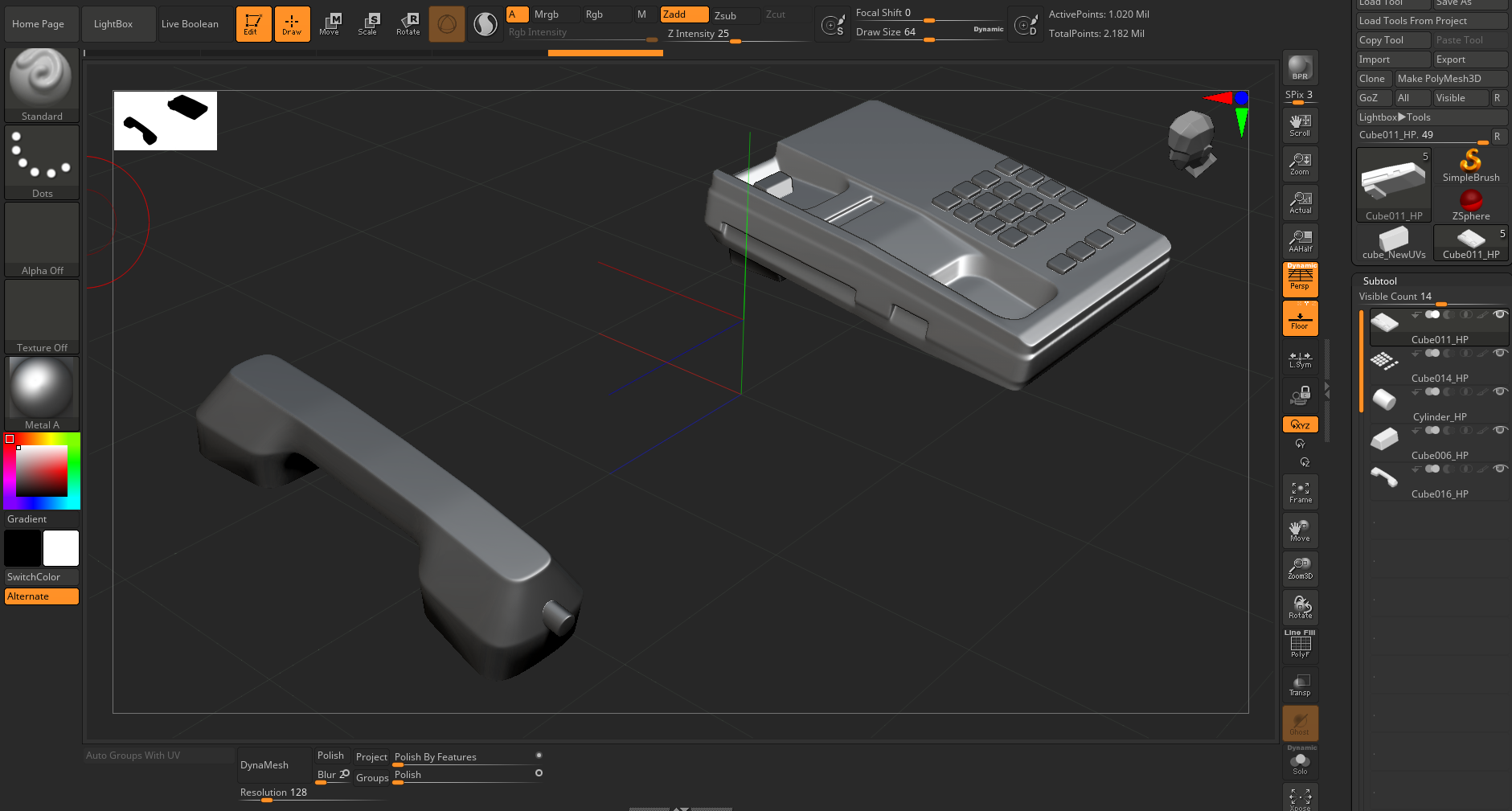Image resolution: width=1512 pixels, height=811 pixels.
Task: Click the Draw Size slider
Action: (x=929, y=33)
